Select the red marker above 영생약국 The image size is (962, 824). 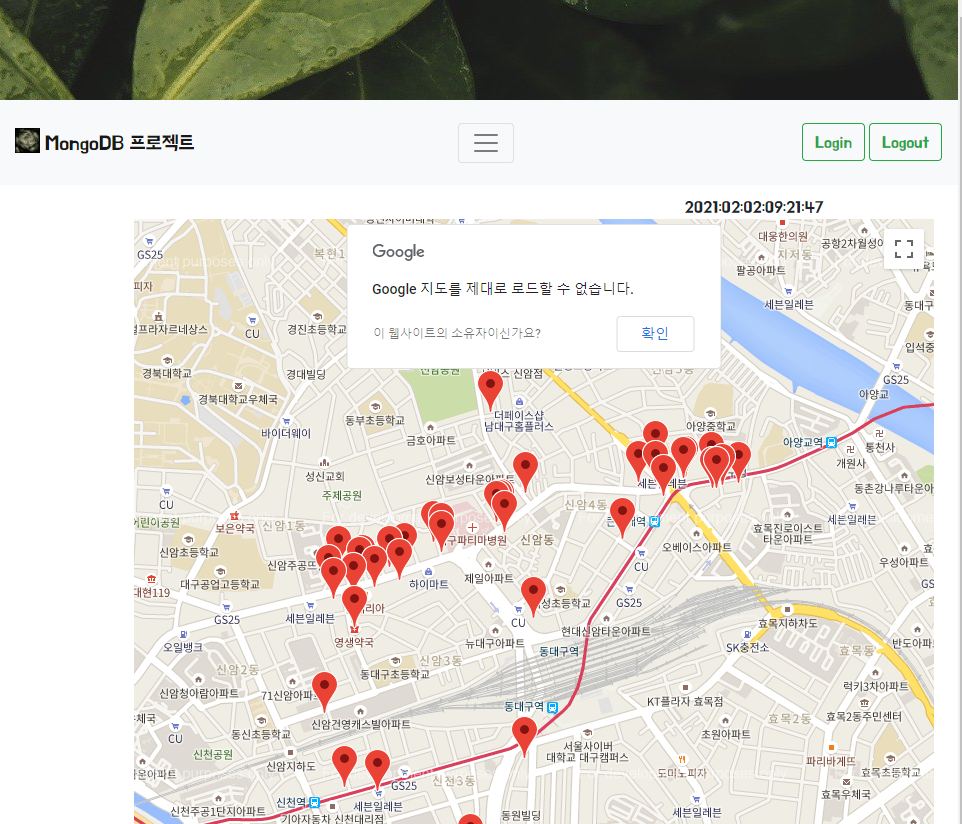tap(354, 605)
